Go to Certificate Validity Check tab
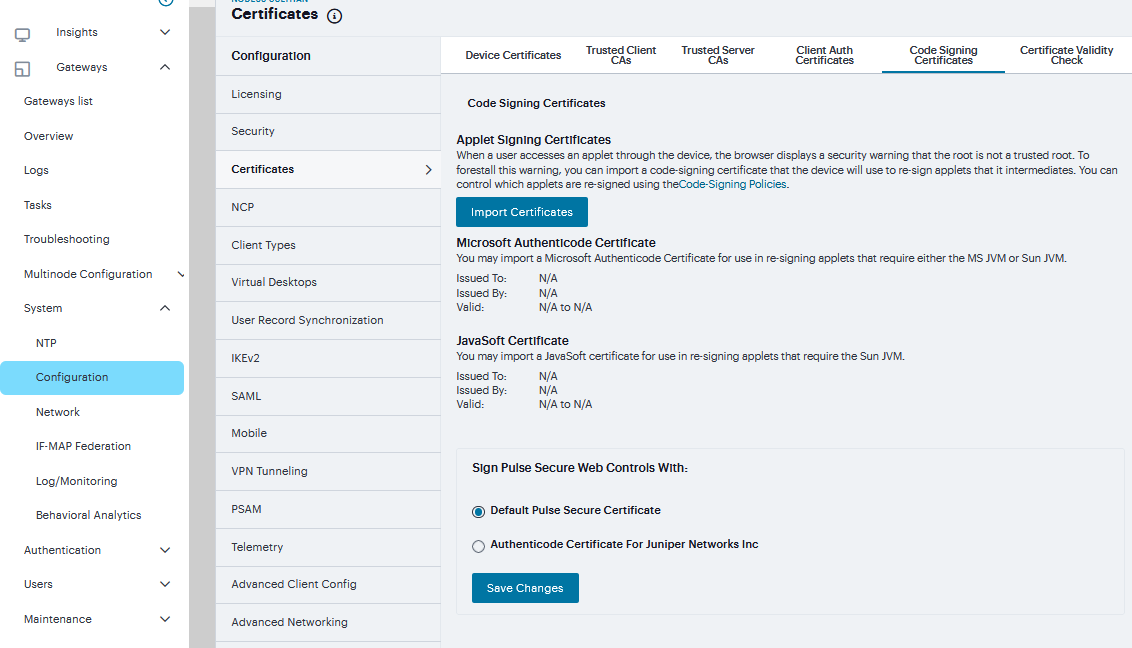Viewport: 1132px width, 648px height. point(1066,55)
